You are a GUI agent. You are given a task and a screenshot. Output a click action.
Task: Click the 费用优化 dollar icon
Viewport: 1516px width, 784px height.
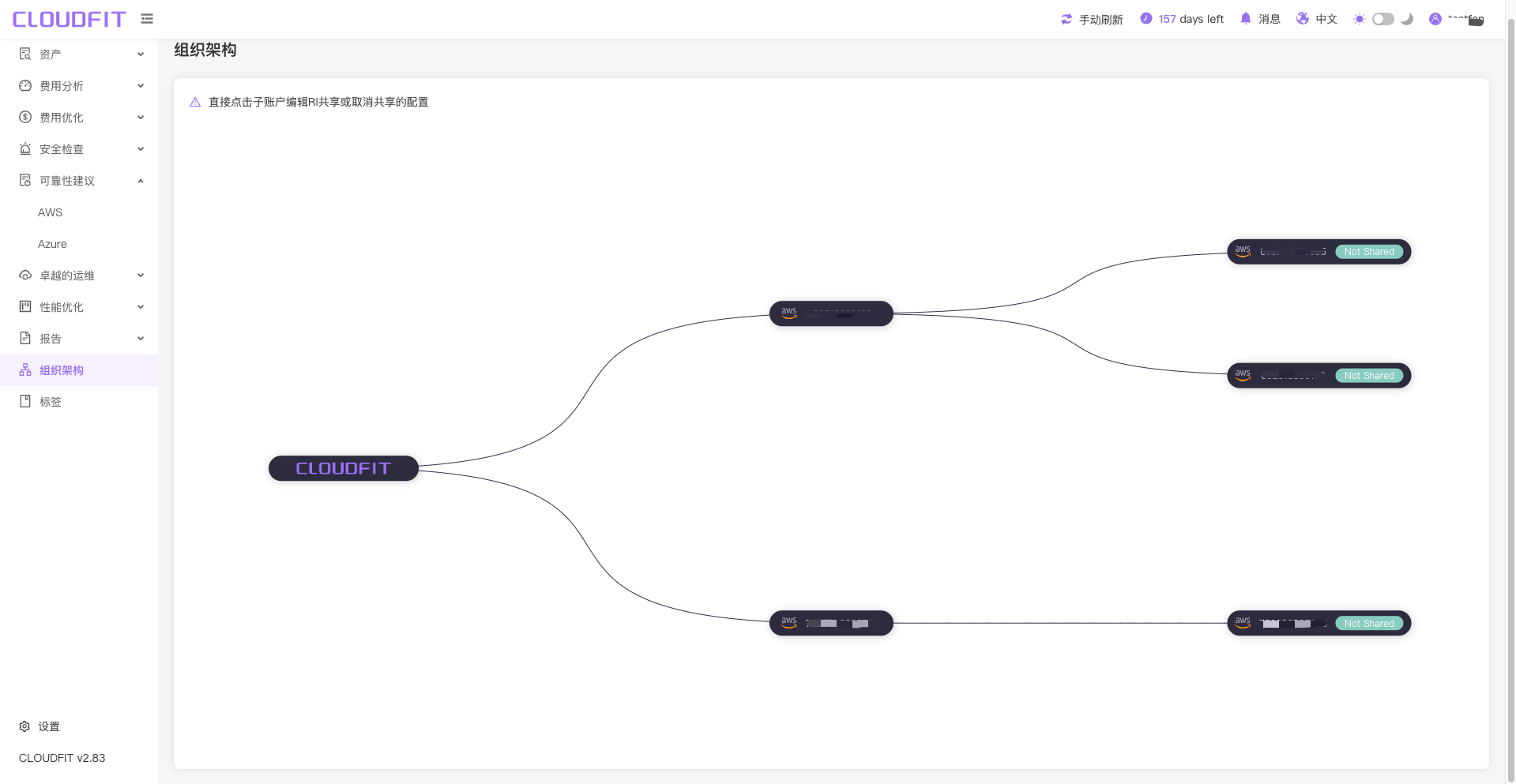click(25, 117)
